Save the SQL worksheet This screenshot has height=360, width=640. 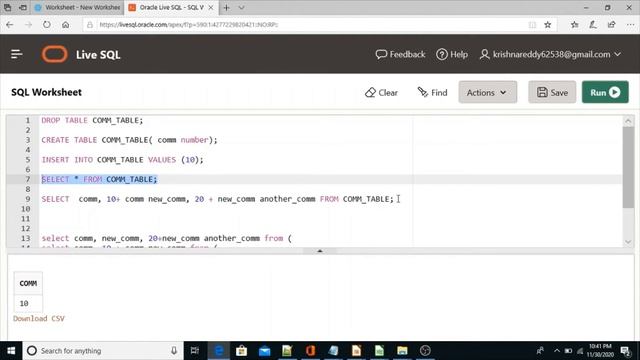click(x=552, y=92)
